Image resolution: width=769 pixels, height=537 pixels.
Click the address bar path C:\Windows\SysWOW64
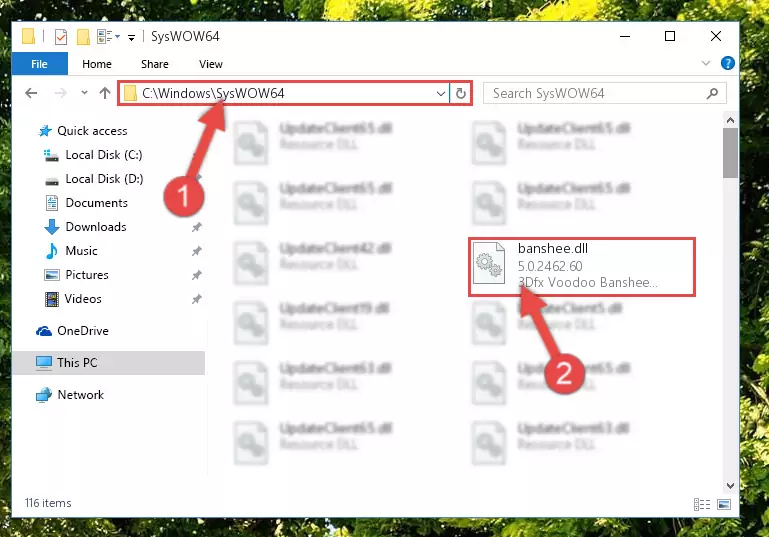[213, 93]
